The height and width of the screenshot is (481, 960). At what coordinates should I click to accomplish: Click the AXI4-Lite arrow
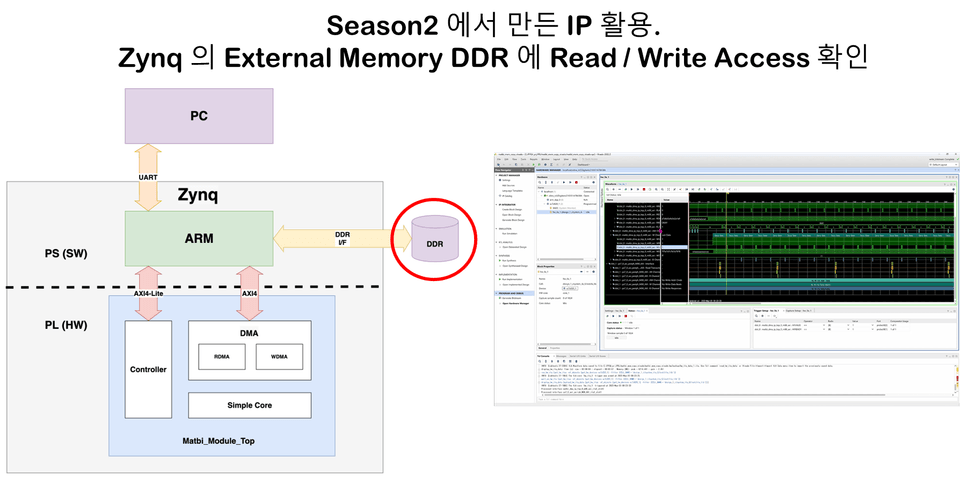coord(148,293)
